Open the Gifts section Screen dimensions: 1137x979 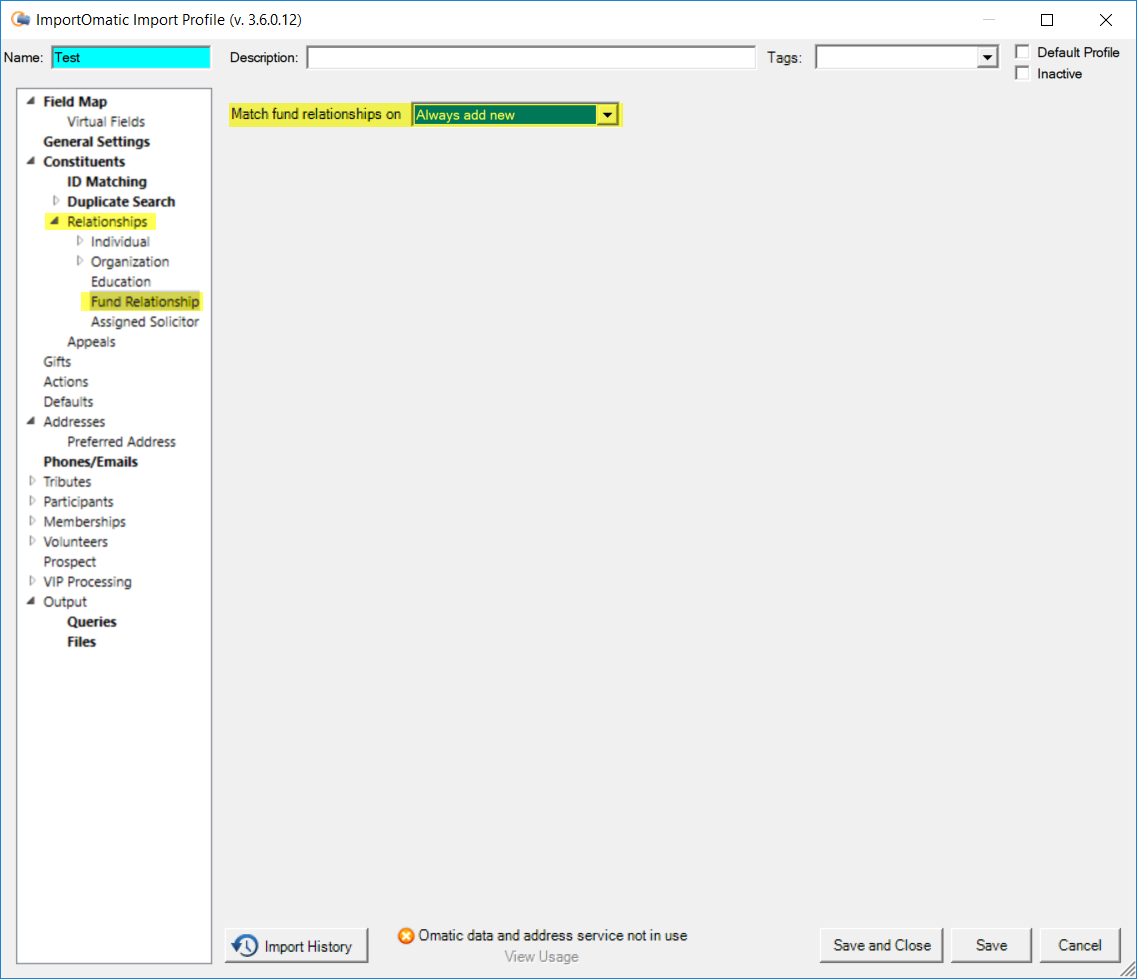pos(57,362)
